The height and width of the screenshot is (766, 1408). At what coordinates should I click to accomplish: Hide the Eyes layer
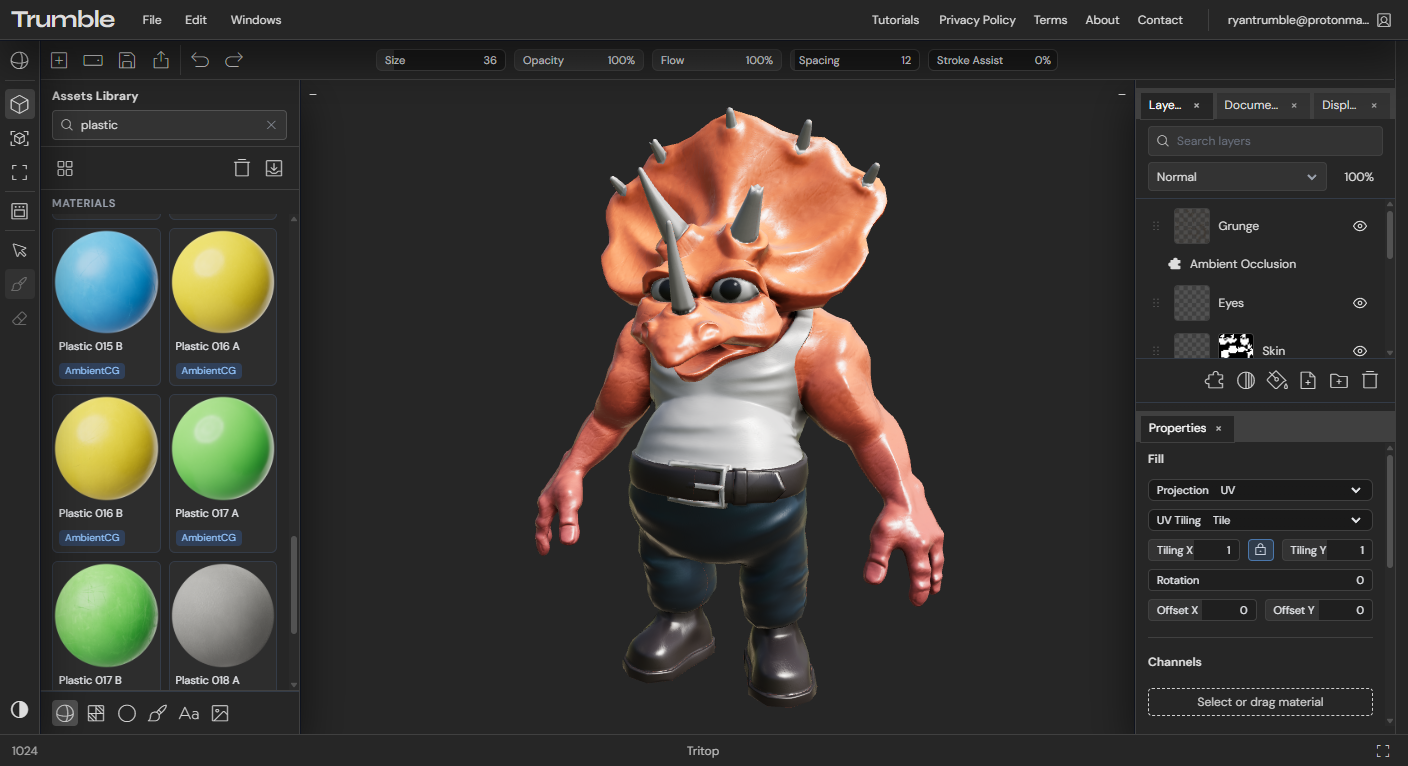(x=1359, y=303)
